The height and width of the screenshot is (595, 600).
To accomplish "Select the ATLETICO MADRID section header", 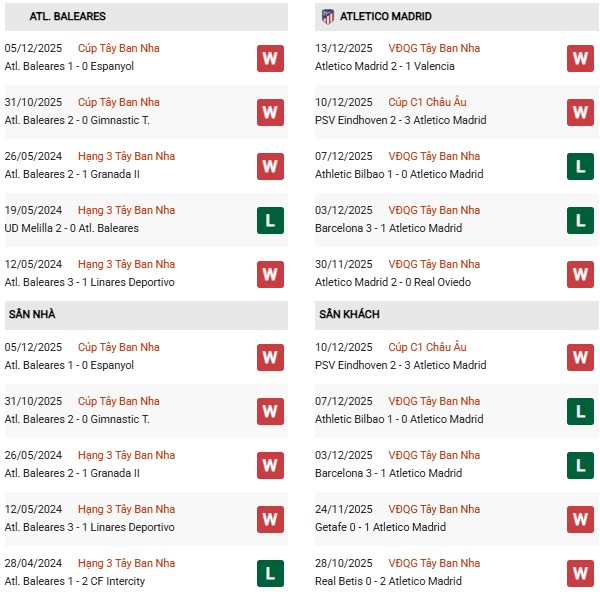I will pyautogui.click(x=385, y=17).
